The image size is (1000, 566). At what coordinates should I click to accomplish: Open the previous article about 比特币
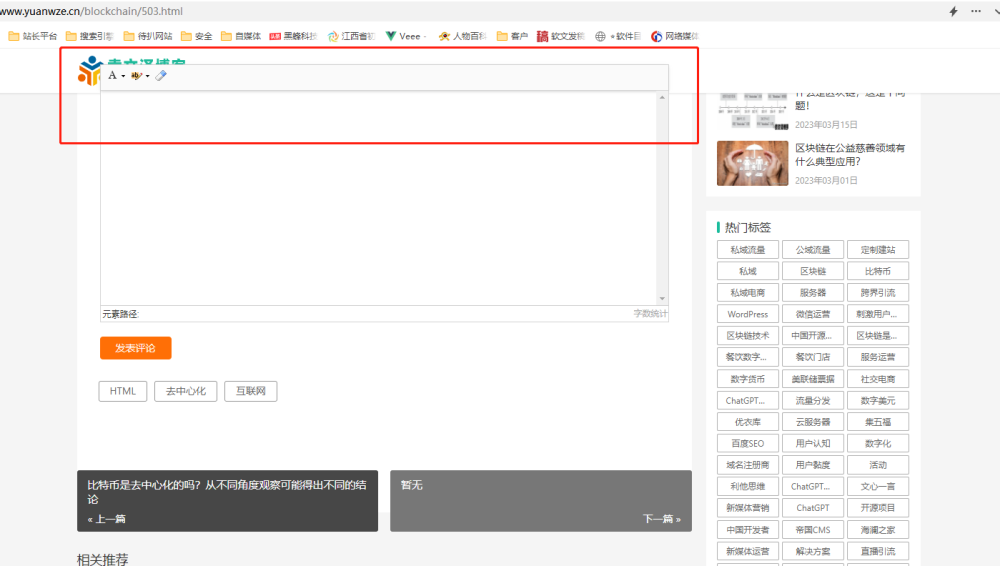click(x=227, y=501)
